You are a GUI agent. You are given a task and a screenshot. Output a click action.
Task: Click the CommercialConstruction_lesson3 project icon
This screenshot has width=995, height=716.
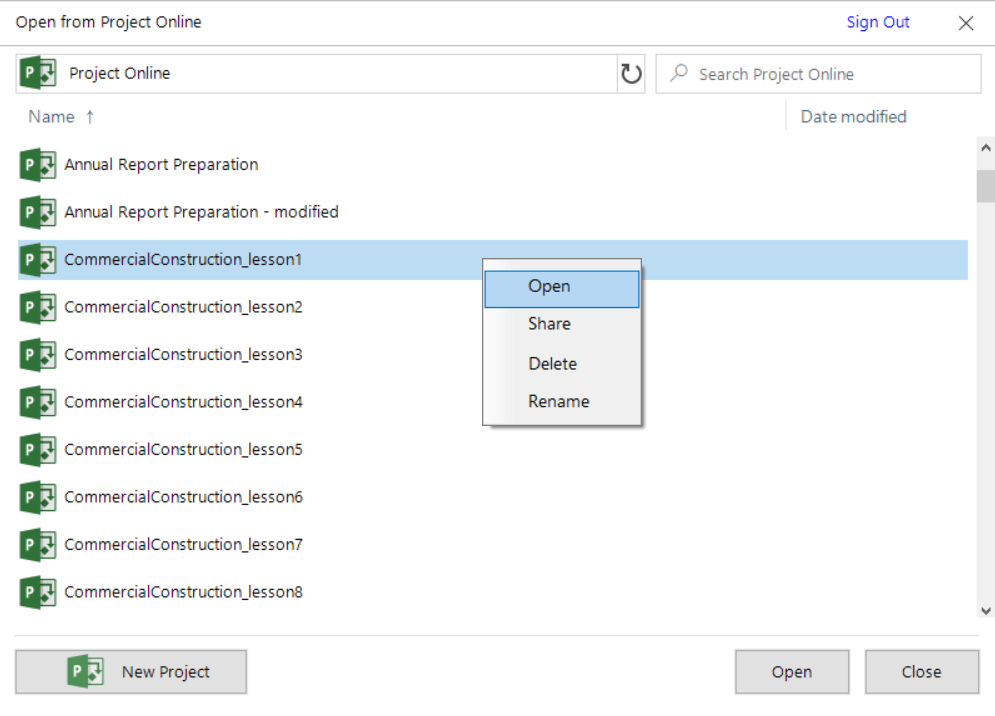pos(37,354)
